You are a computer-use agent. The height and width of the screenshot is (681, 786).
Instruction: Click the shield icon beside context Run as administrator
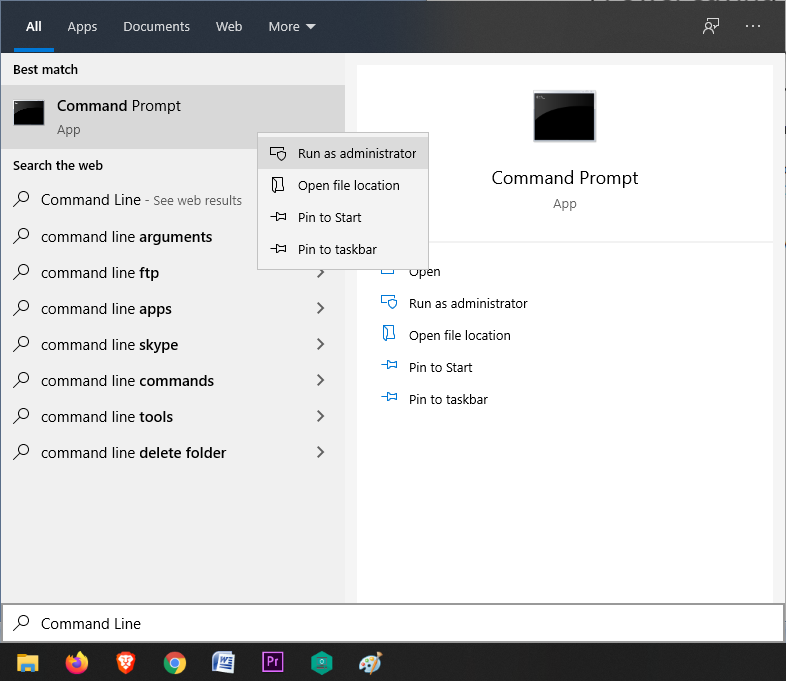point(278,153)
